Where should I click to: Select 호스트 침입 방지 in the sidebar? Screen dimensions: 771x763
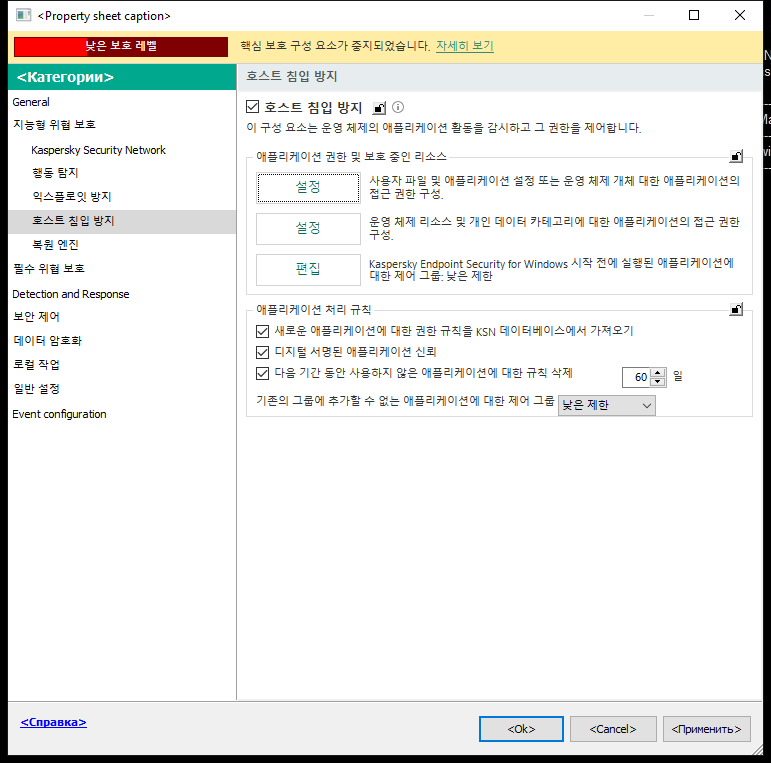pos(122,221)
